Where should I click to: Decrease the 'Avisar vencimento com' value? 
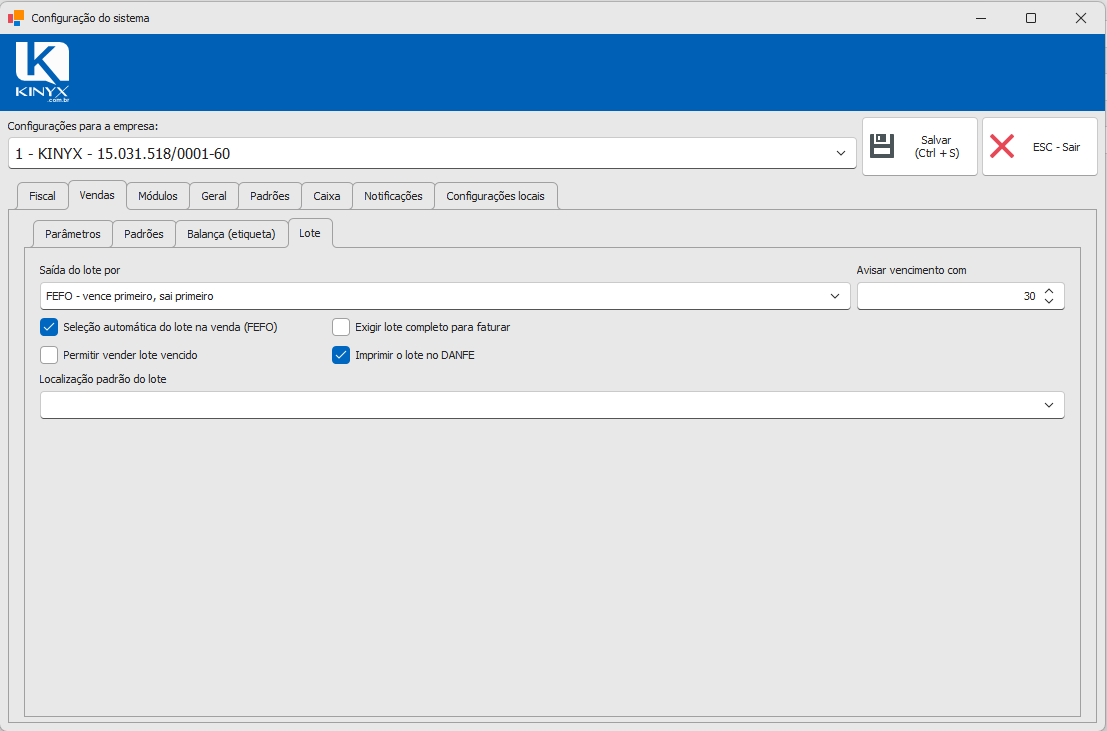(1049, 302)
